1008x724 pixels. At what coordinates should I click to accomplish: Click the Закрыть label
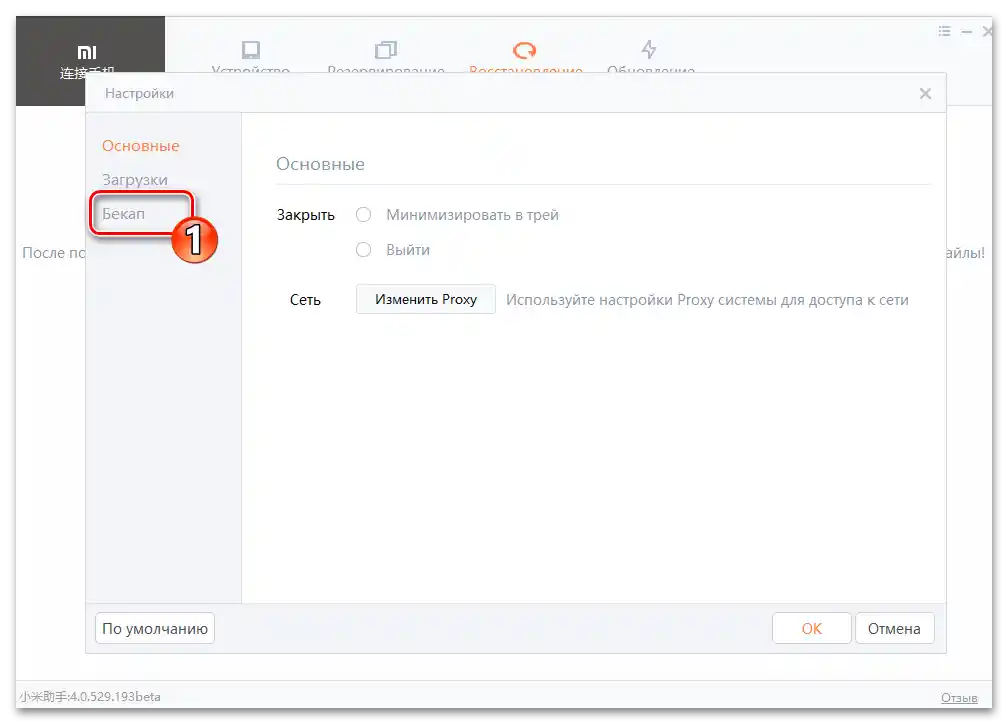point(305,215)
